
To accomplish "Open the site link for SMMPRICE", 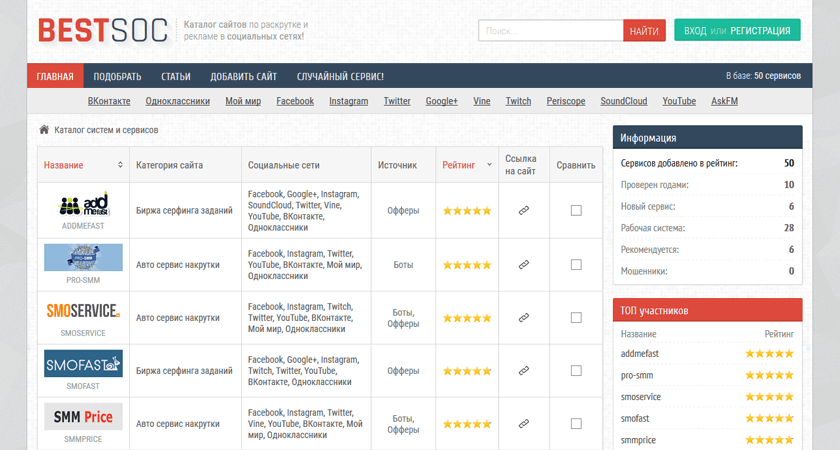I will (x=524, y=424).
